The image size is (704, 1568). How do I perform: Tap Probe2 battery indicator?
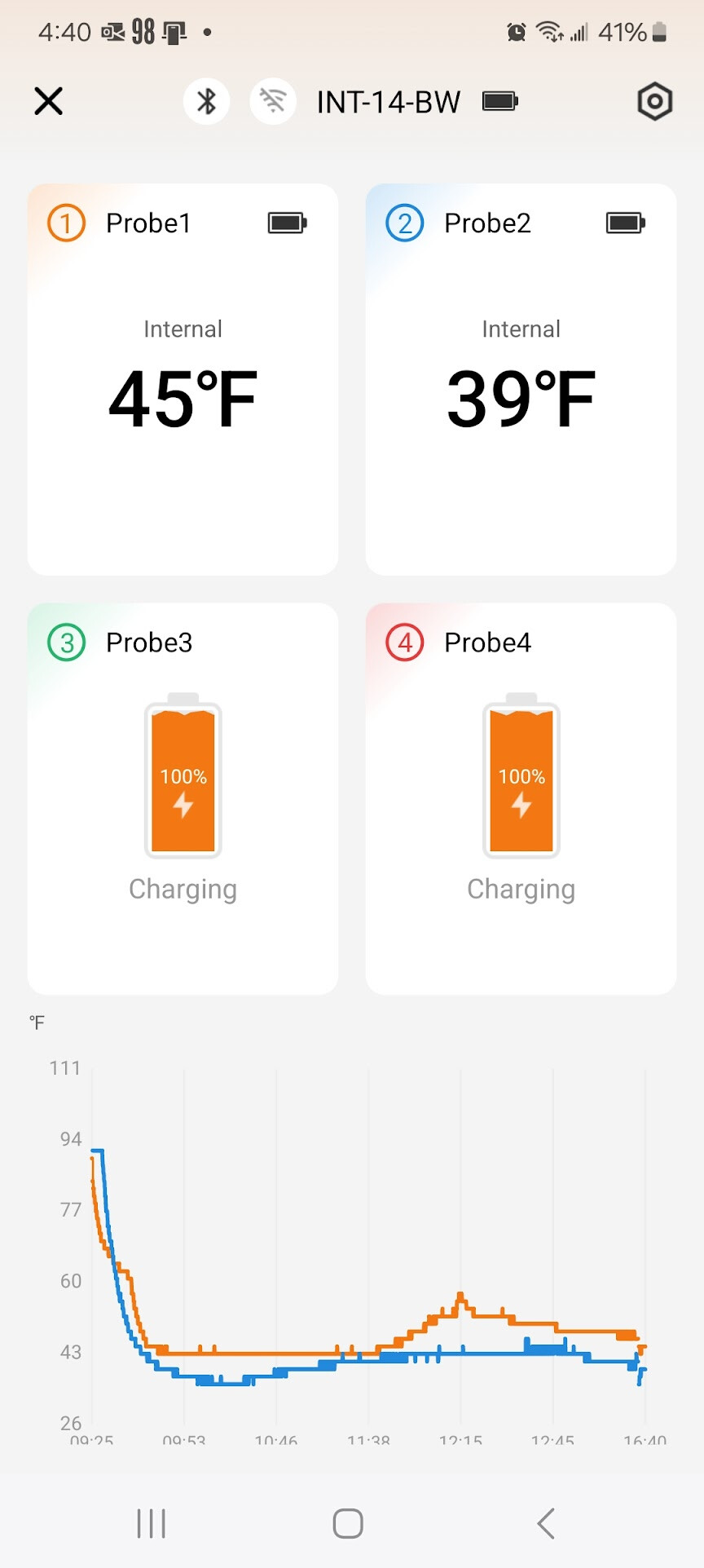pyautogui.click(x=625, y=223)
